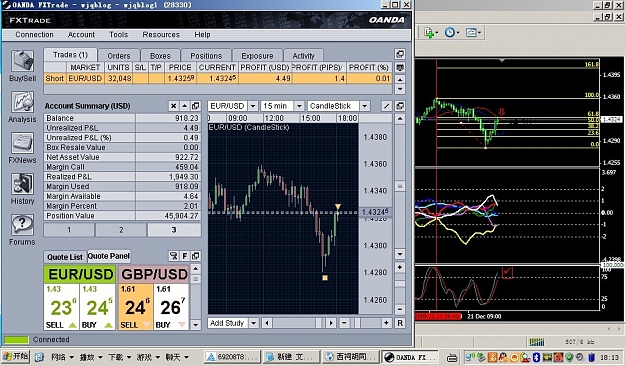Image resolution: width=625 pixels, height=366 pixels.
Task: Select account summary page 3 button
Action: 174,230
